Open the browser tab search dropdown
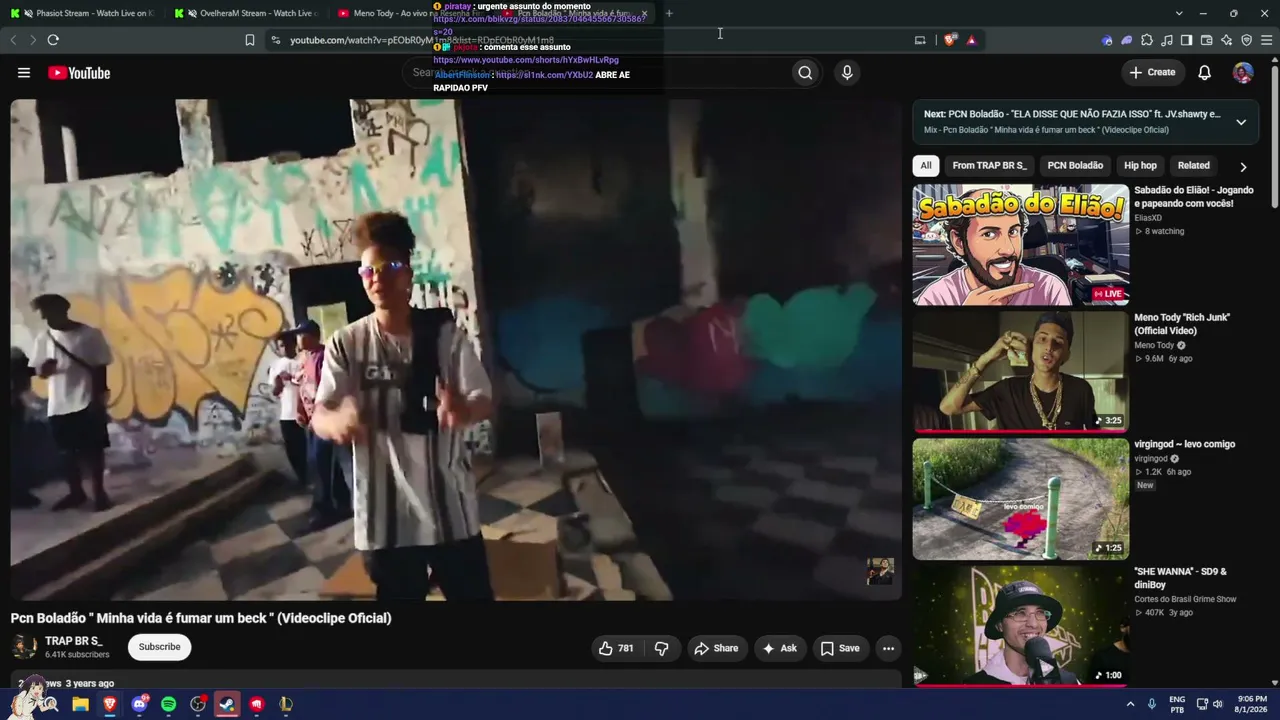Screen dimensions: 1280x720 tap(1179, 13)
